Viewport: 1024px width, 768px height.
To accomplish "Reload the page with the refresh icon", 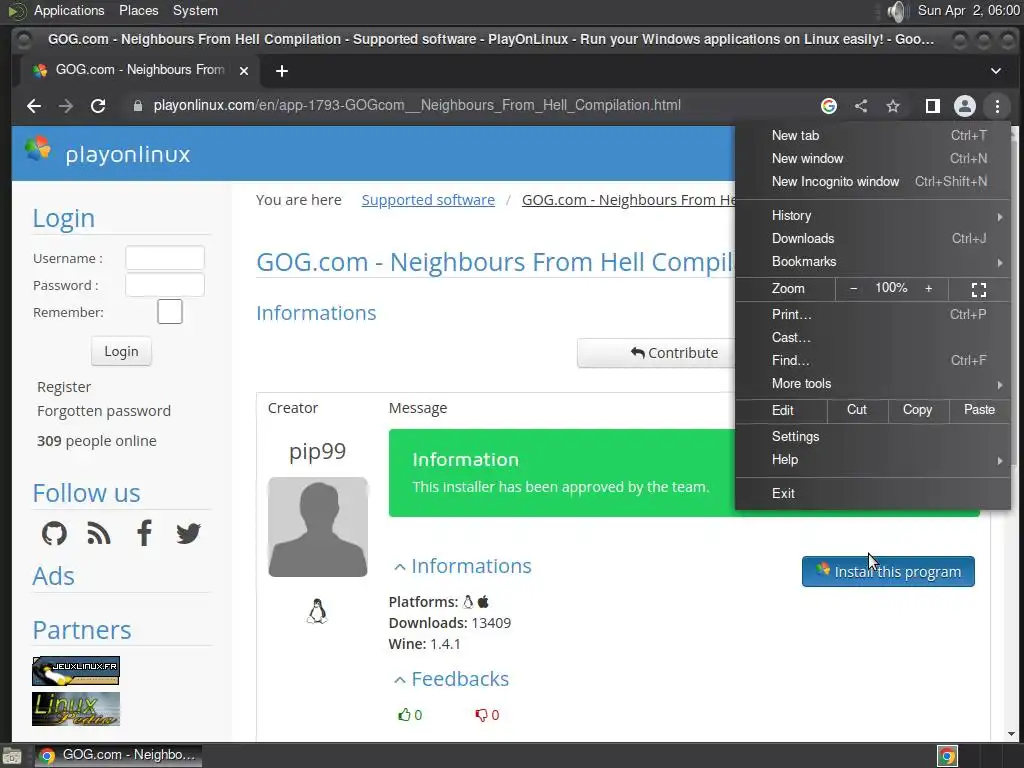I will (x=98, y=106).
